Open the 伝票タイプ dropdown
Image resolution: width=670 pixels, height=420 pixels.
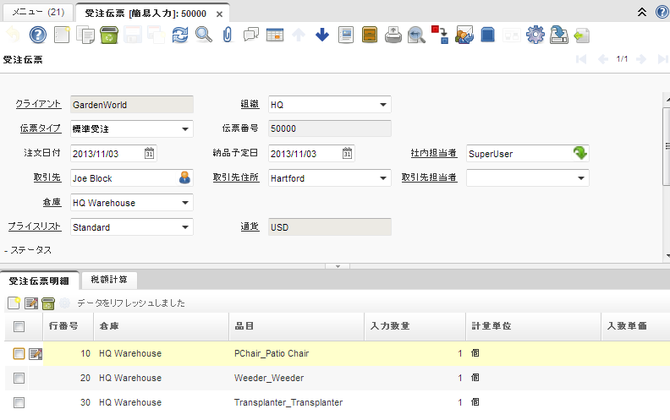pos(185,129)
